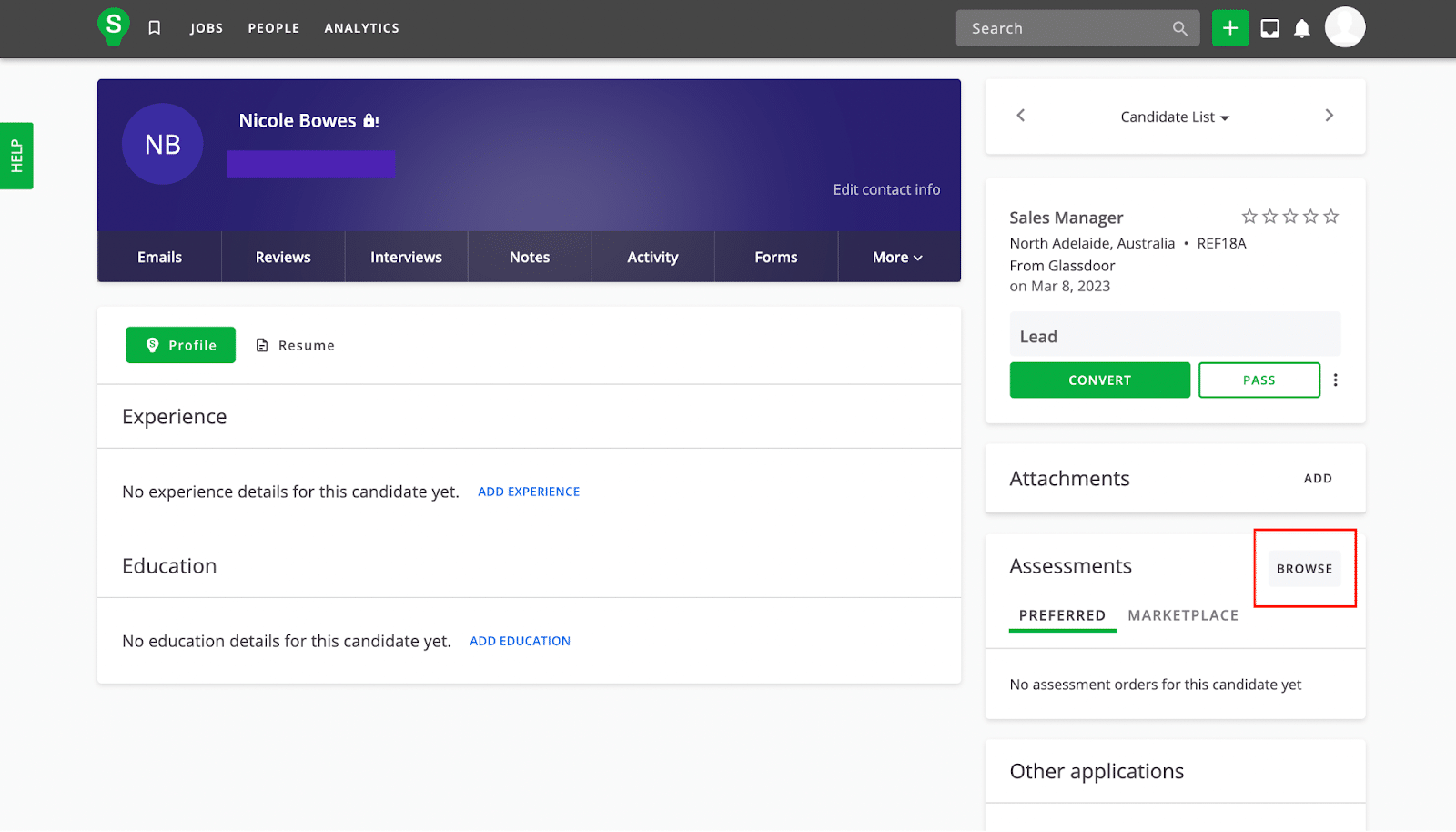Open the three-dot menu next to PASS

pyautogui.click(x=1335, y=380)
